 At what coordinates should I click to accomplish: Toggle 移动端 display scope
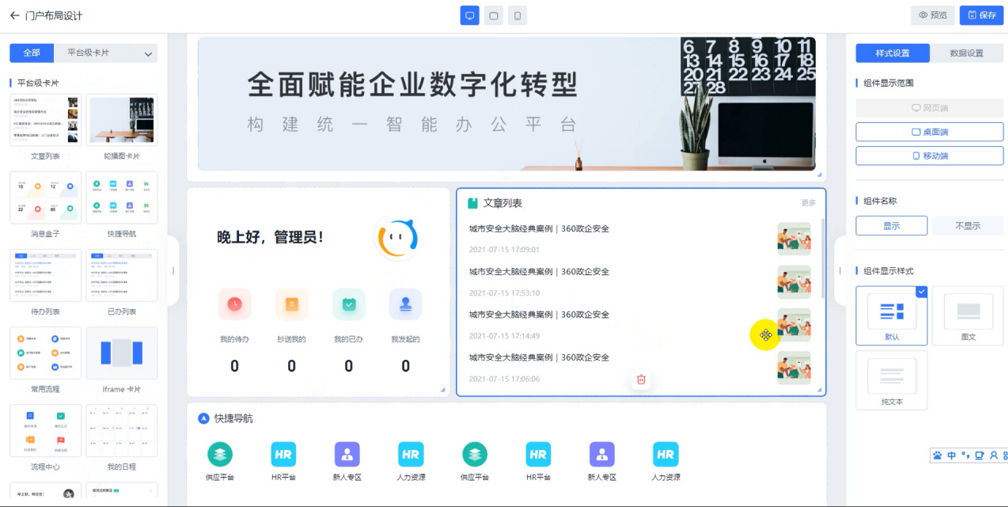(x=930, y=156)
